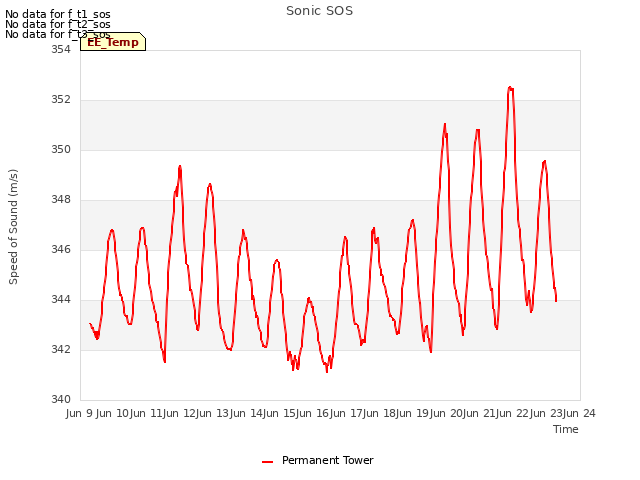Screen dimensions: 640x480
Task: Click the 354 y-axis tick label
Action: [60, 49]
